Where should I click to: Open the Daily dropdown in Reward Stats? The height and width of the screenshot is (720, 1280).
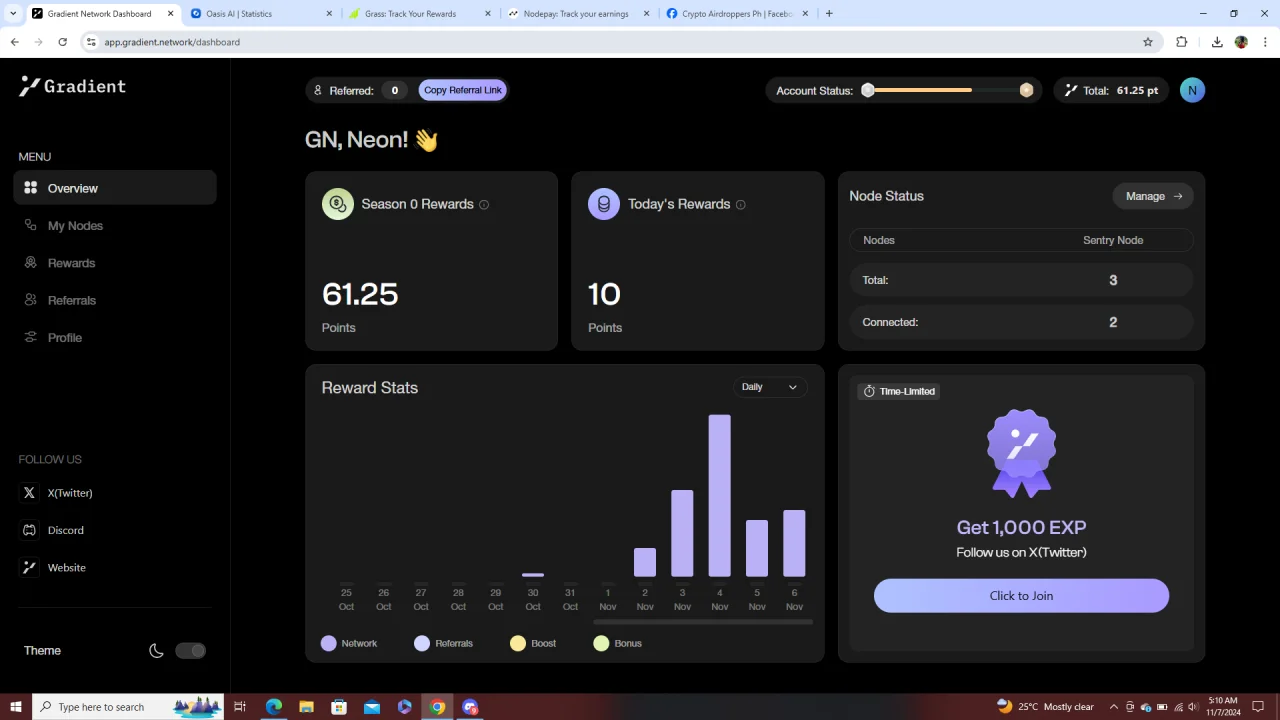coord(770,387)
